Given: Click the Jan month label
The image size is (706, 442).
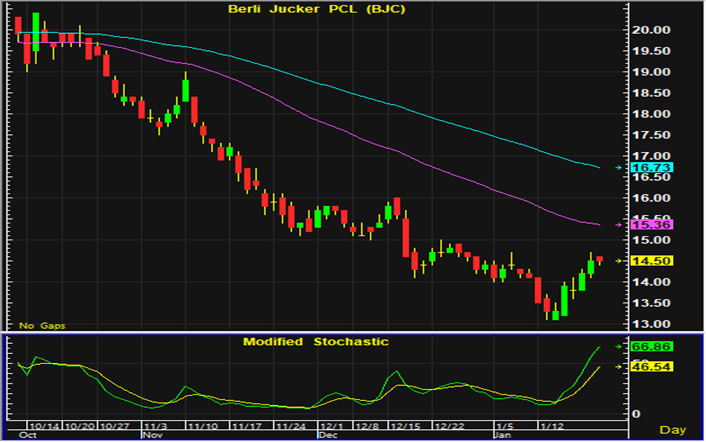Looking at the screenshot, I should point(504,437).
